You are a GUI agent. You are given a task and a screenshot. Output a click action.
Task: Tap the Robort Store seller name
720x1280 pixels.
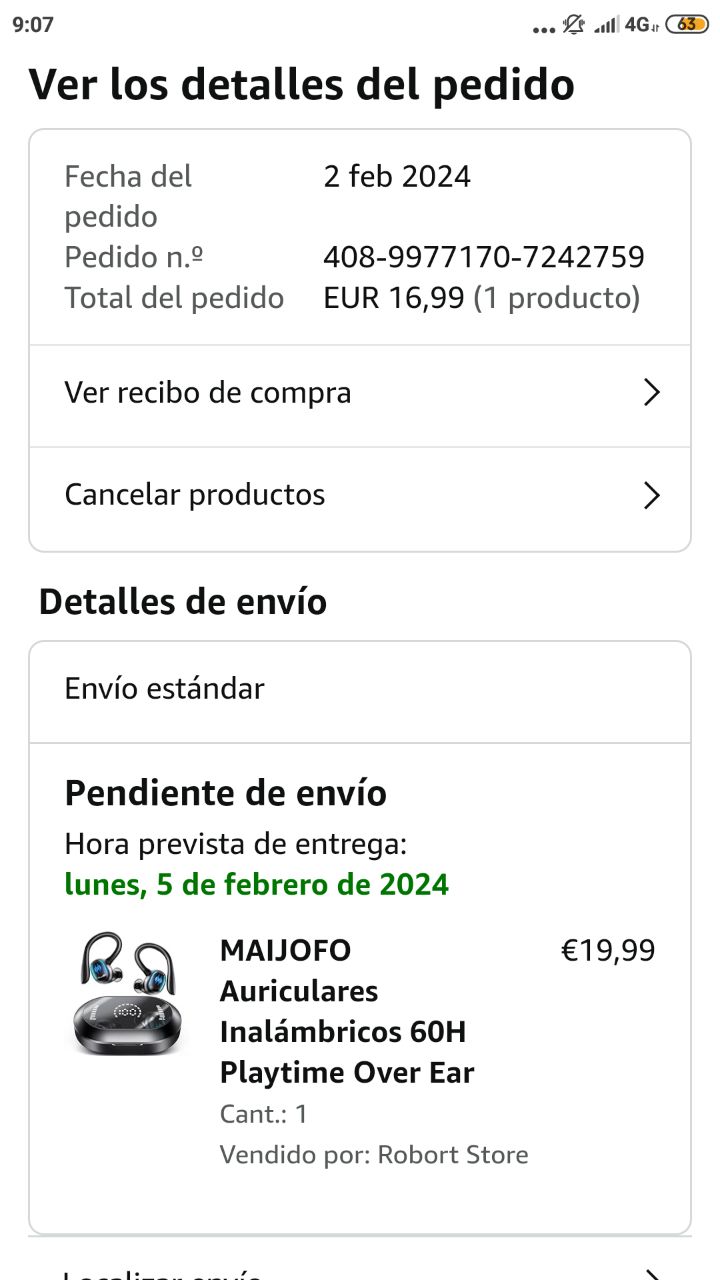(451, 1155)
